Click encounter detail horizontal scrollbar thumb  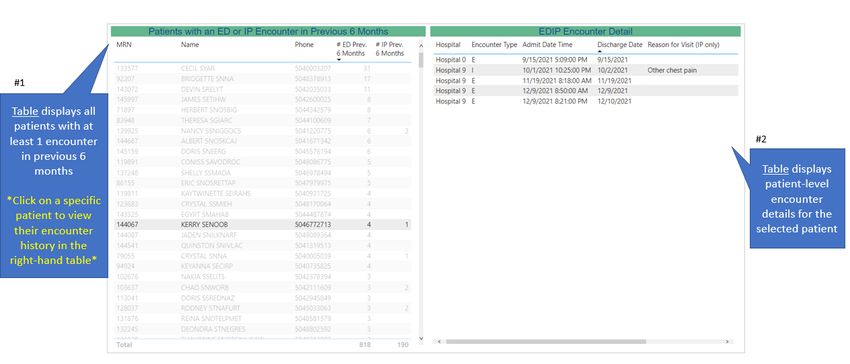click(546, 342)
